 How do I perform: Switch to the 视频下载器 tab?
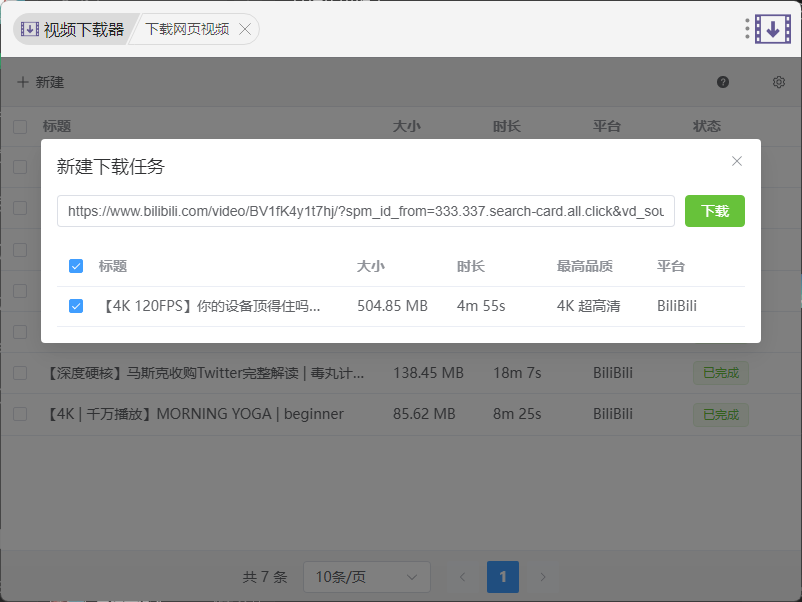(x=72, y=29)
